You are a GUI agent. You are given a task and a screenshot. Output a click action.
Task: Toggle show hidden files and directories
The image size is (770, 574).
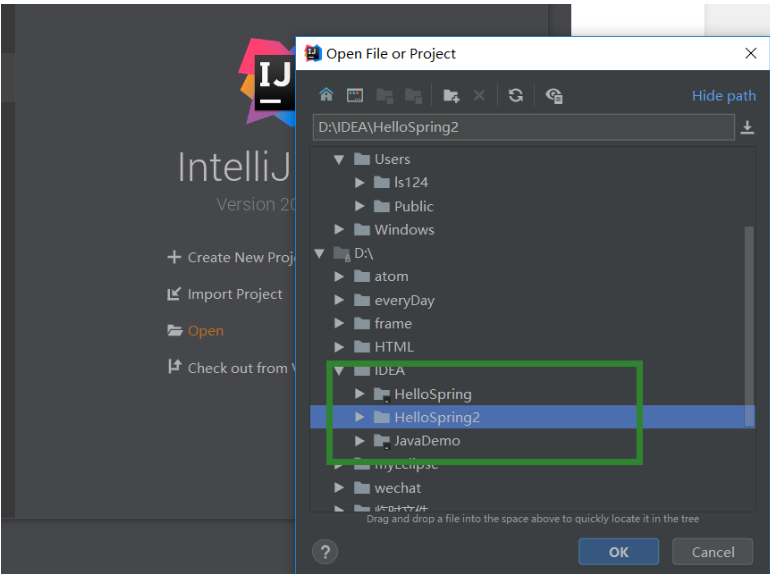pyautogui.click(x=554, y=95)
